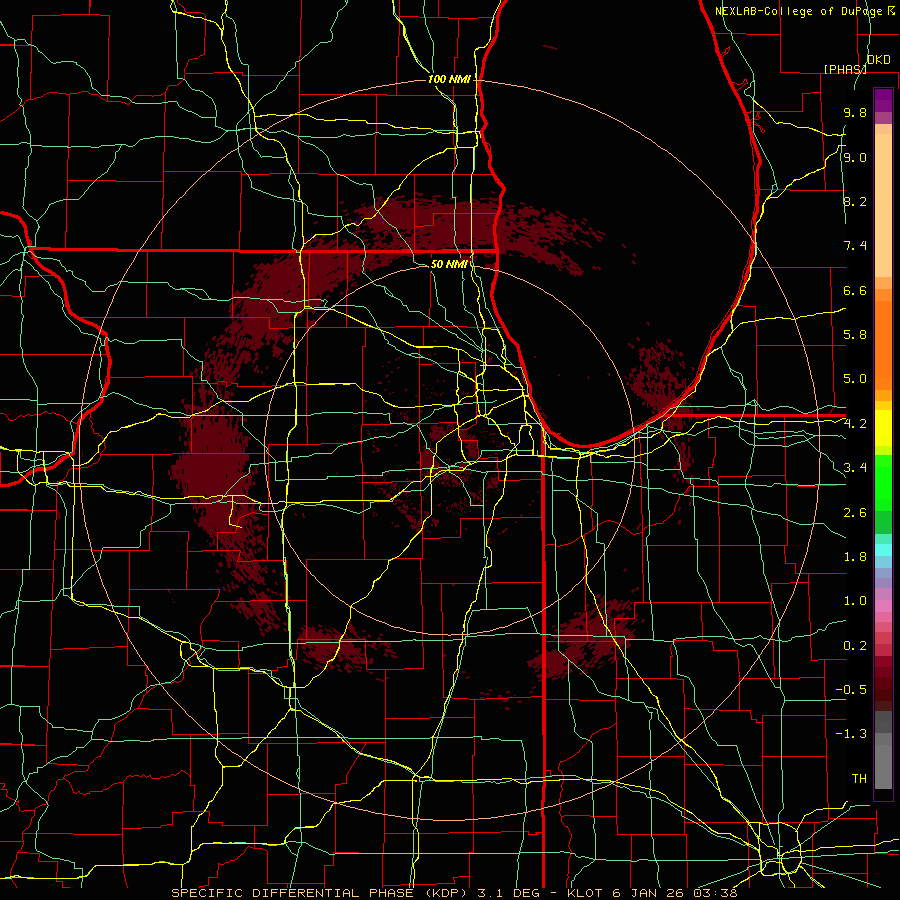Click the NEXLAB-College of DuPage label
The image size is (900, 900).
tap(801, 11)
